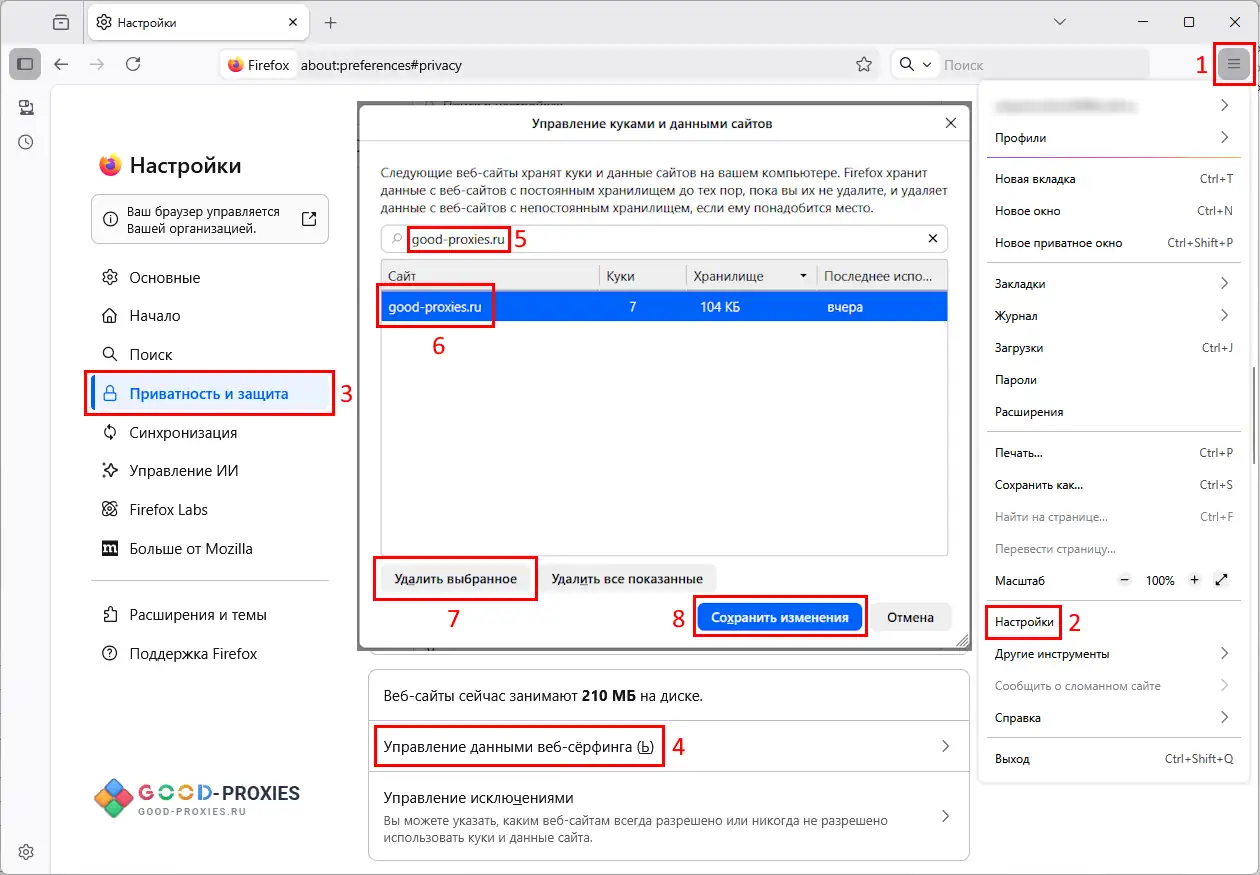
Task: Sort by the Сайт column header
Action: coord(489,276)
